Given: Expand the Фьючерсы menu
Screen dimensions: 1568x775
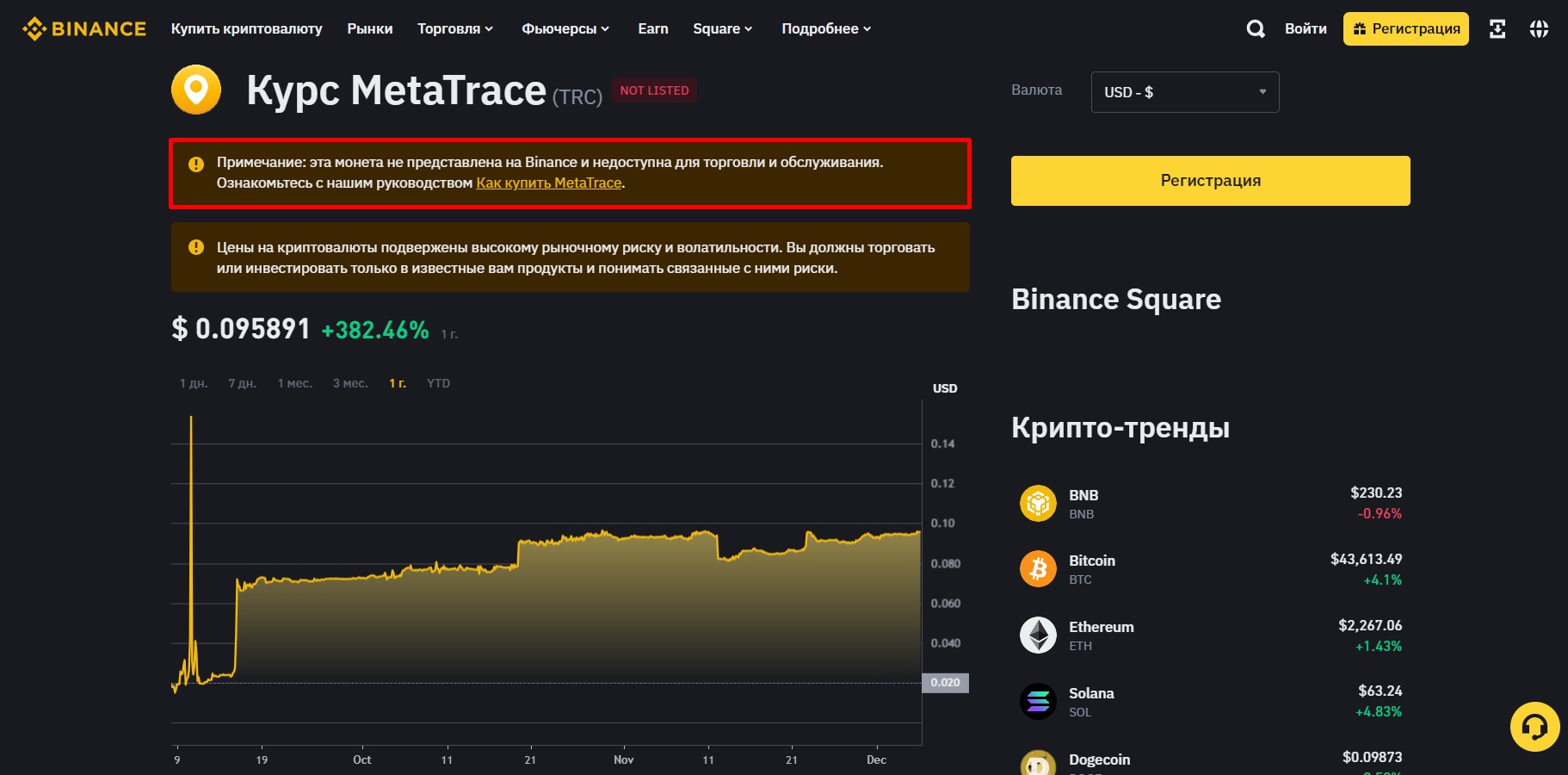Looking at the screenshot, I should click(565, 28).
